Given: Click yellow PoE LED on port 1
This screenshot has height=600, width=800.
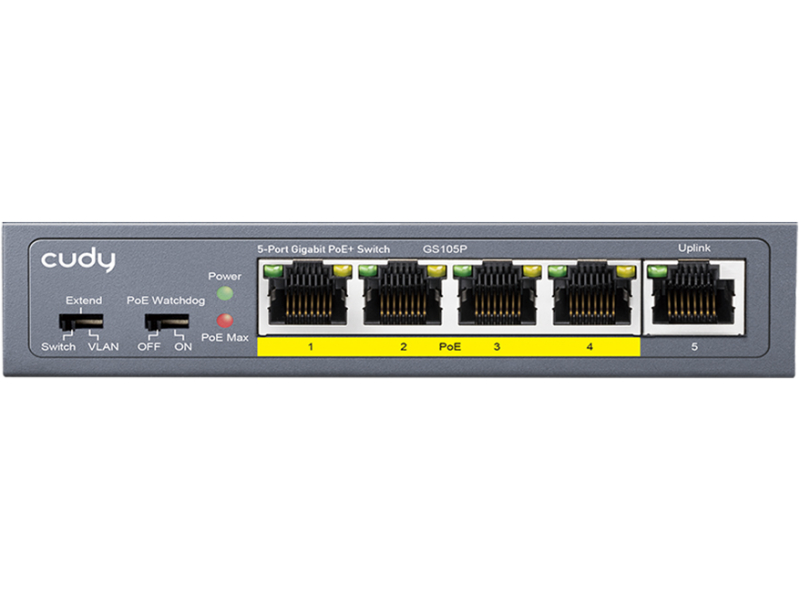Looking at the screenshot, I should click(342, 271).
